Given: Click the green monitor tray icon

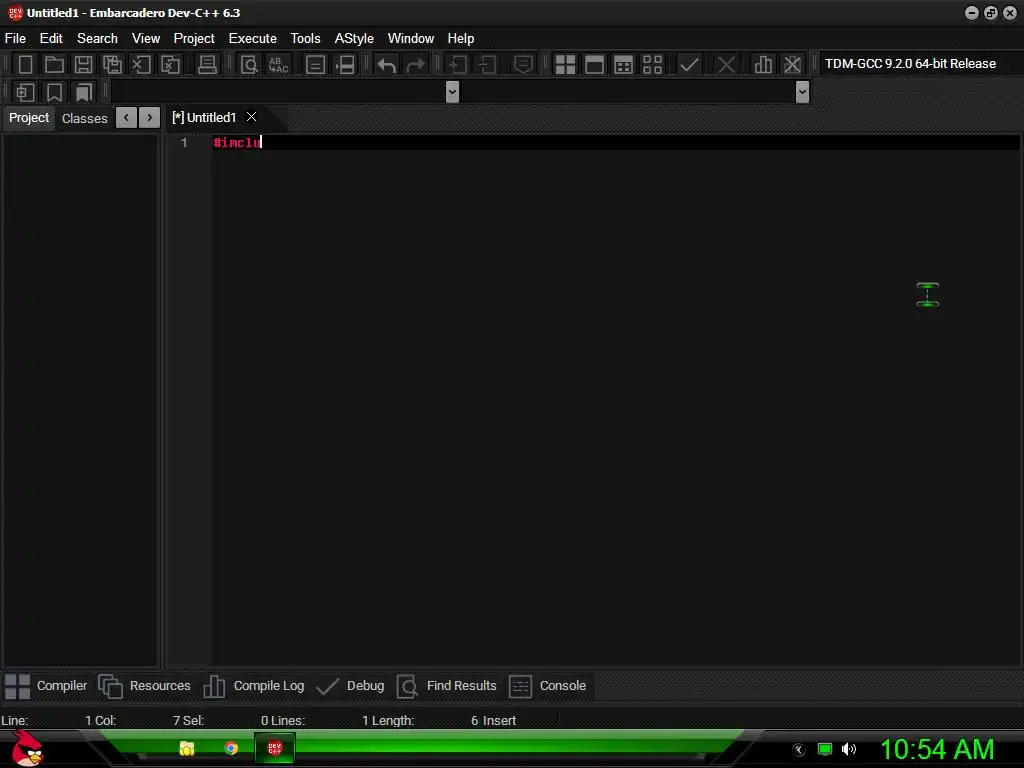Looking at the screenshot, I should coord(825,749).
